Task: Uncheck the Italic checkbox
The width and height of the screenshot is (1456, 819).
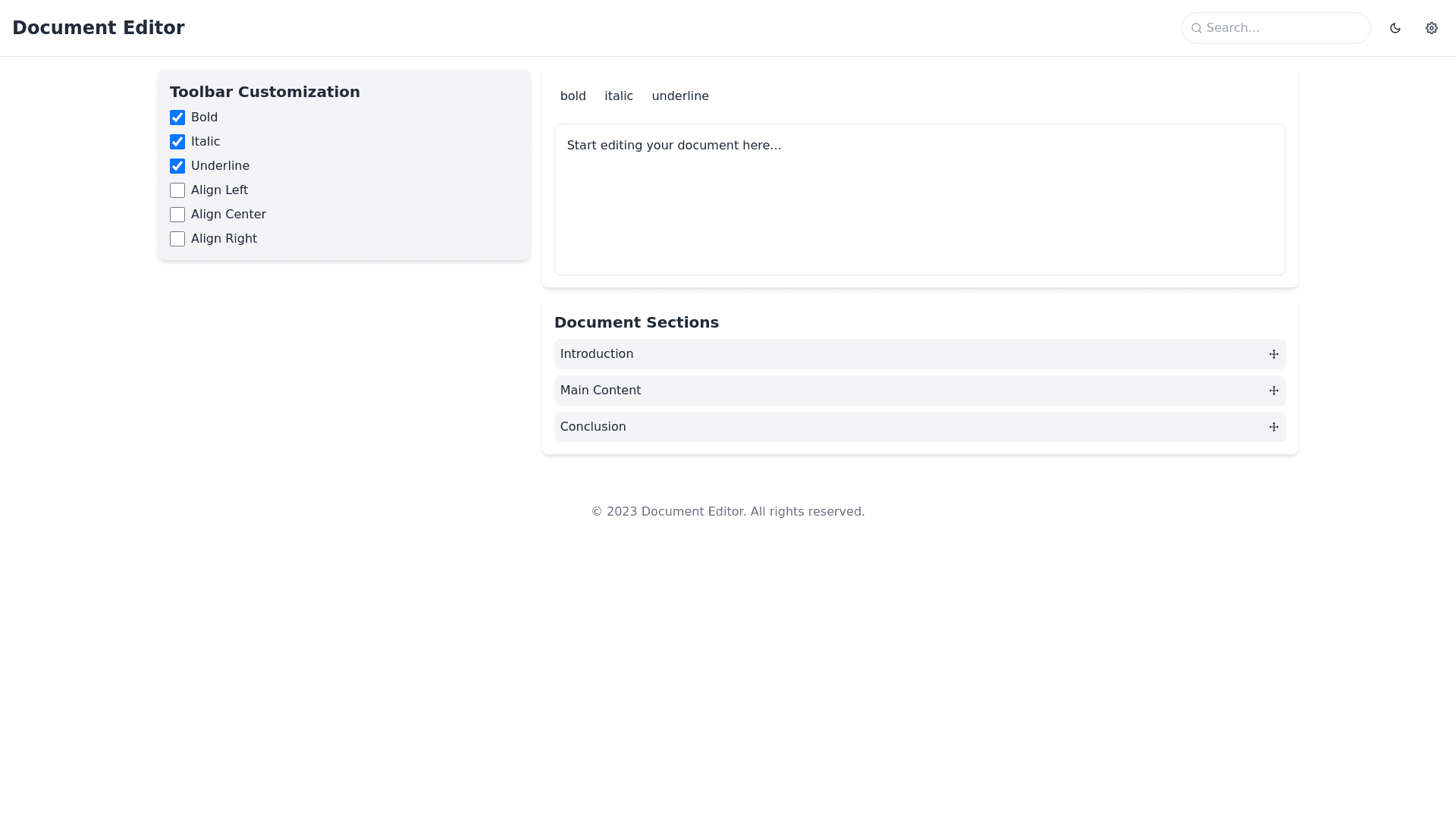Action: [x=177, y=142]
